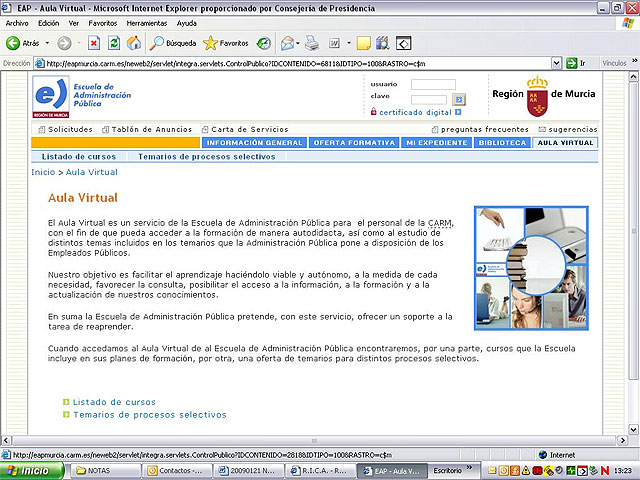Stop page loading with the red X icon
640x480 pixels.
[94, 43]
